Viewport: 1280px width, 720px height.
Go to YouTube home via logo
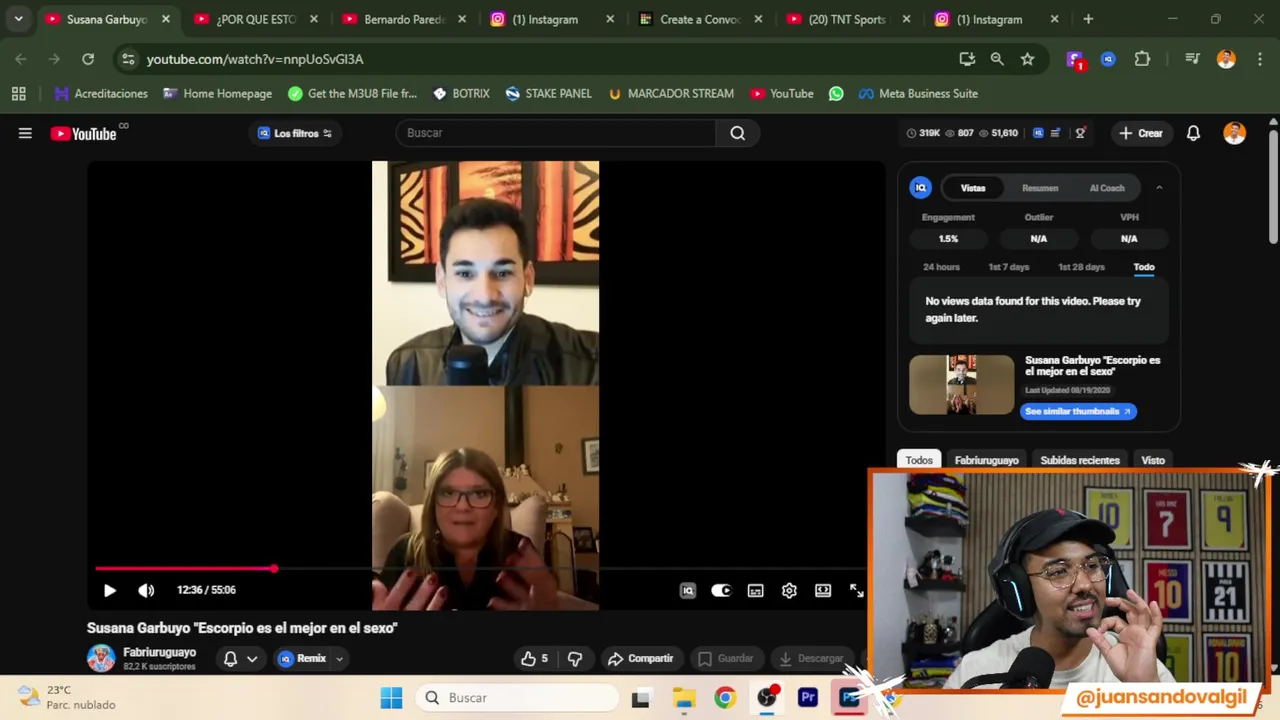(84, 133)
